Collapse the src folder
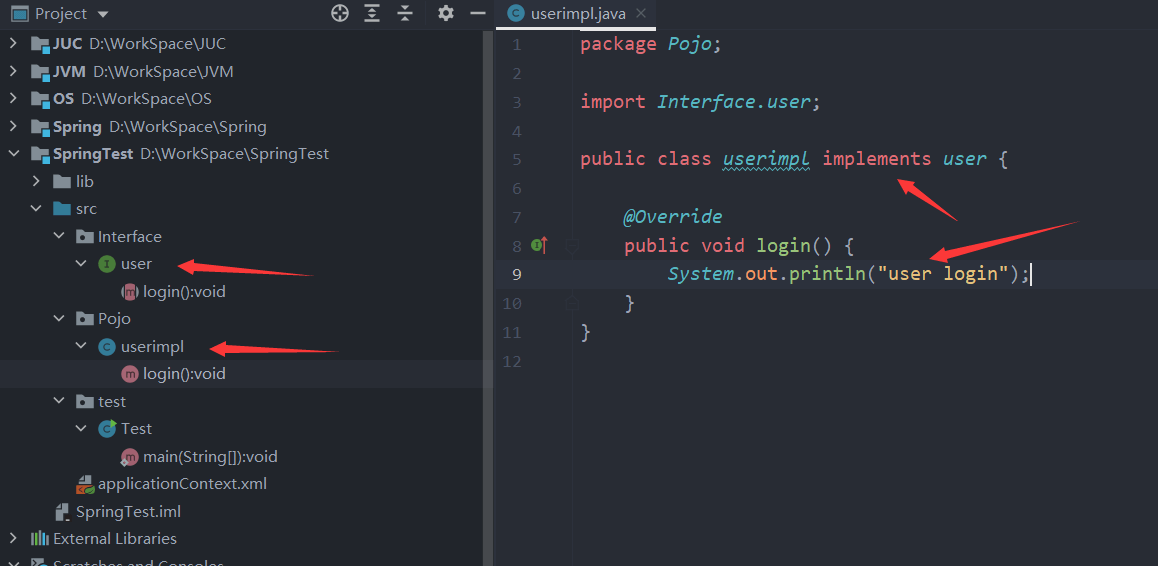Image resolution: width=1158 pixels, height=566 pixels. point(35,209)
